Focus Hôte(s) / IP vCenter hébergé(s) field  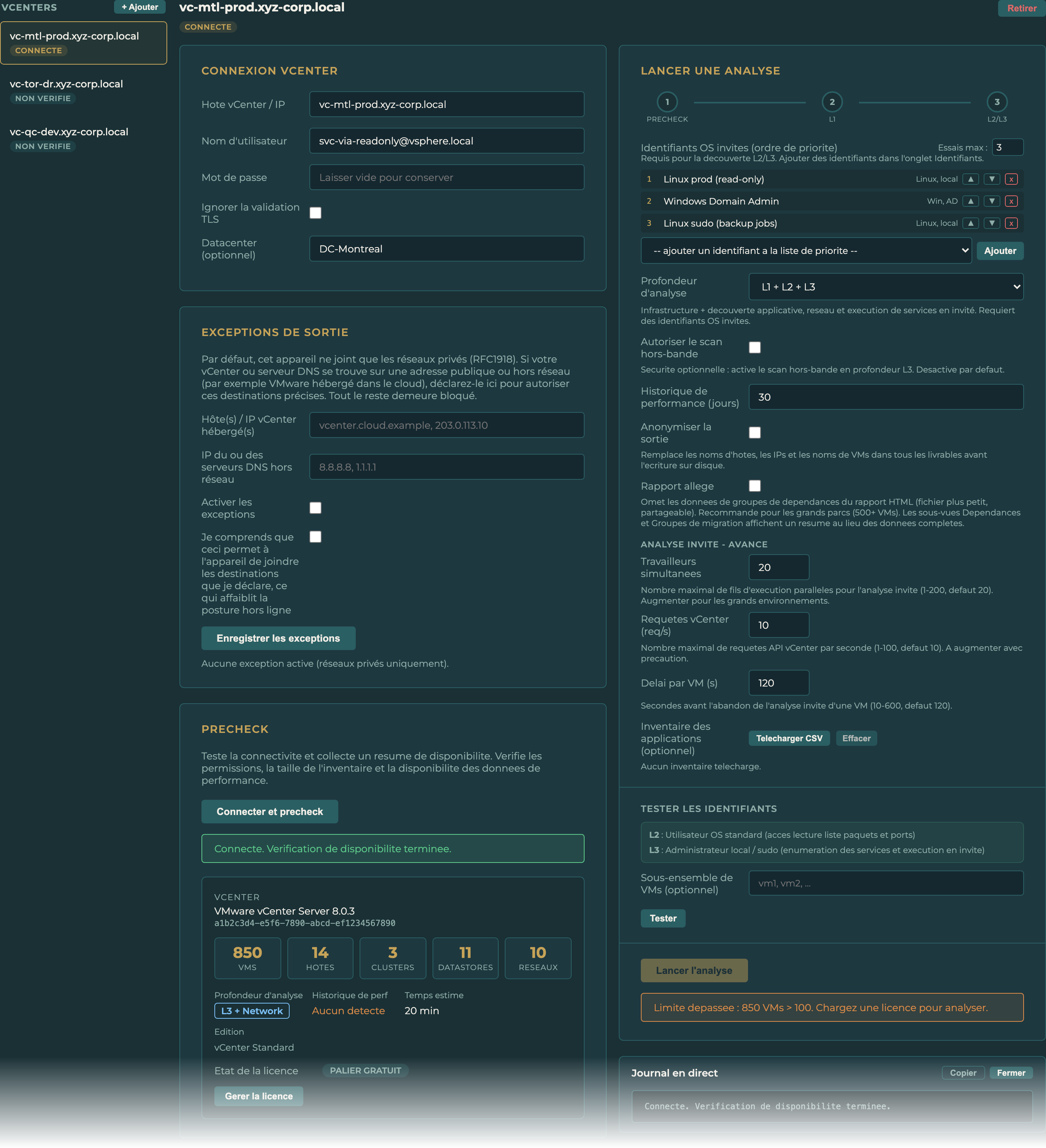447,425
